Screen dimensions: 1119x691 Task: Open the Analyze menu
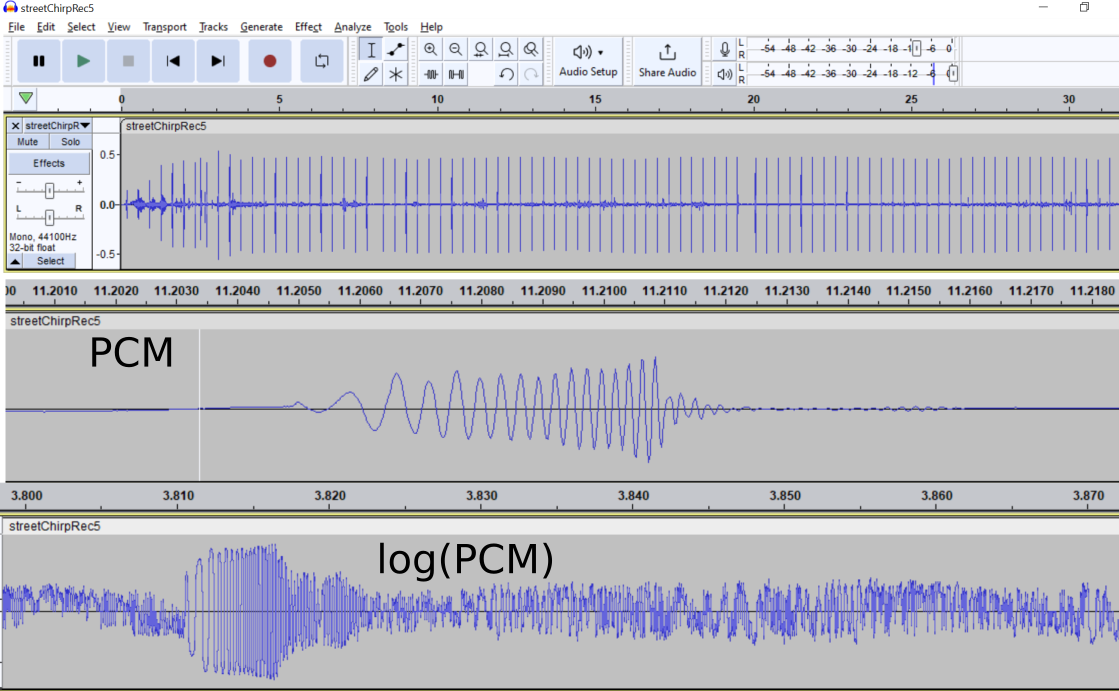353,26
